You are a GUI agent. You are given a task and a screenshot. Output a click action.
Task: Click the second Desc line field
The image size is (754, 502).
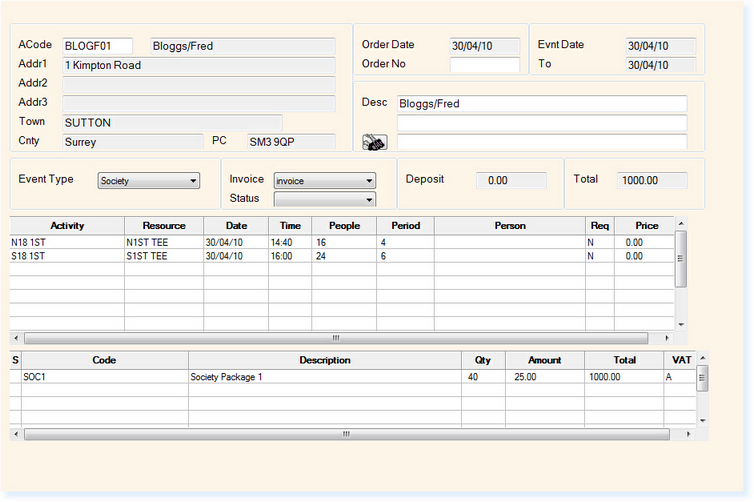tap(541, 123)
